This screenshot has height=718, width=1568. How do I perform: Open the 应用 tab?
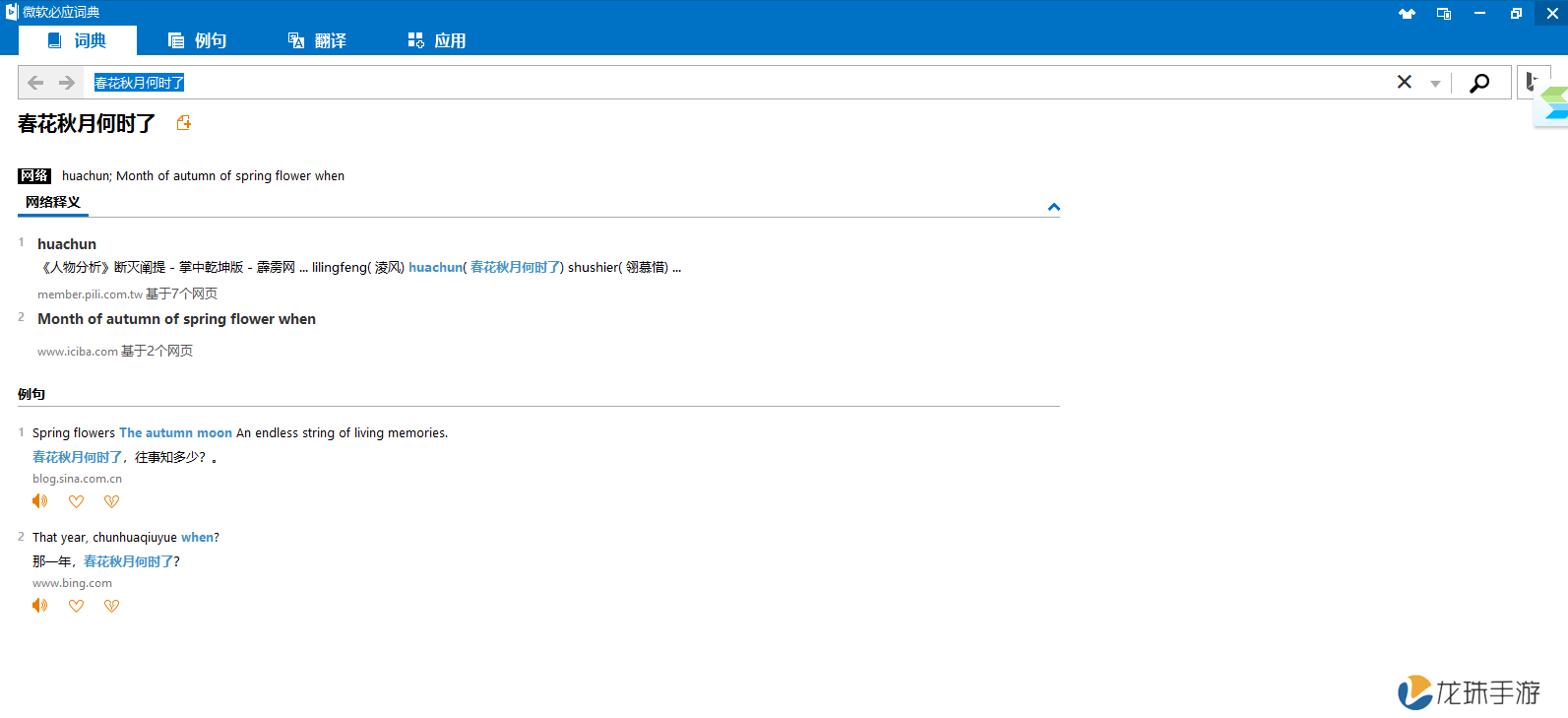pyautogui.click(x=437, y=40)
